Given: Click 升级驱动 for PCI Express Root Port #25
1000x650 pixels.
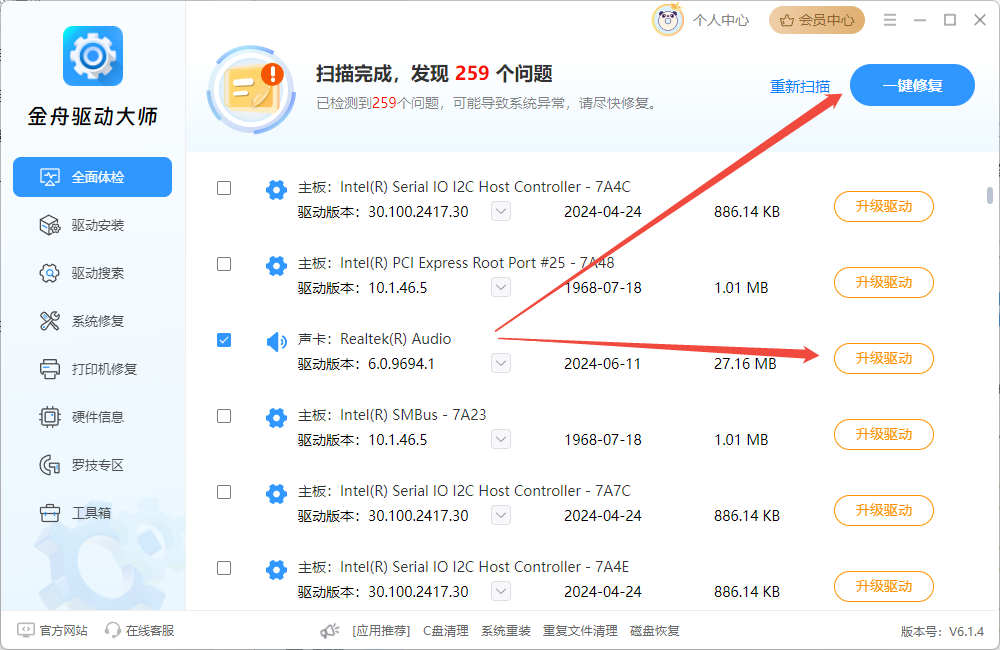Looking at the screenshot, I should pyautogui.click(x=884, y=283).
